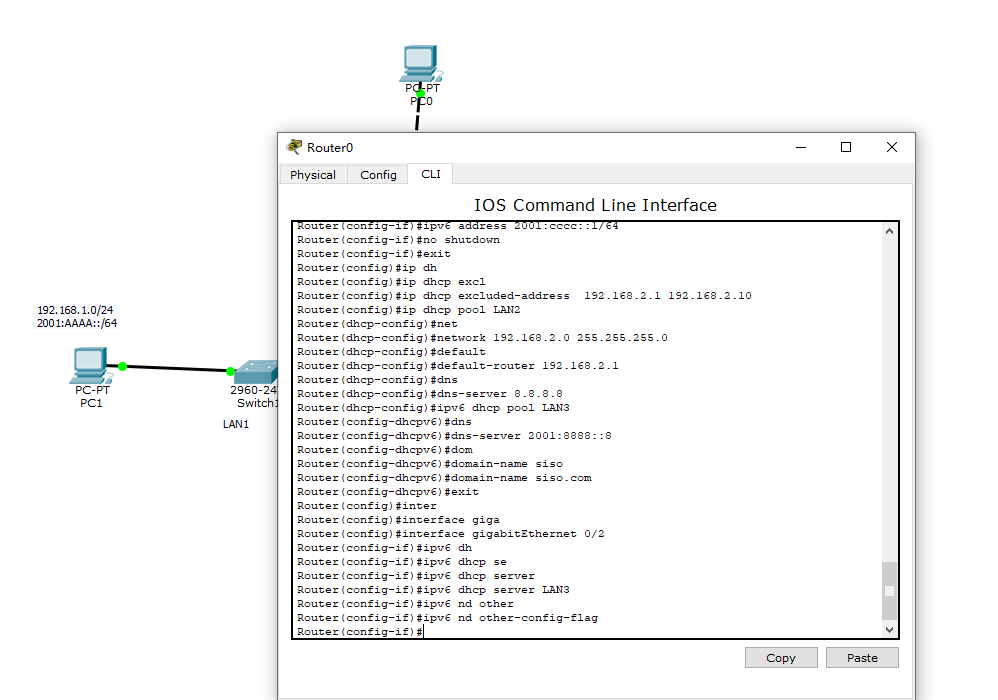998x700 pixels.
Task: Click the 2001:AAAA::/64 label
Action: pyautogui.click(x=77, y=323)
